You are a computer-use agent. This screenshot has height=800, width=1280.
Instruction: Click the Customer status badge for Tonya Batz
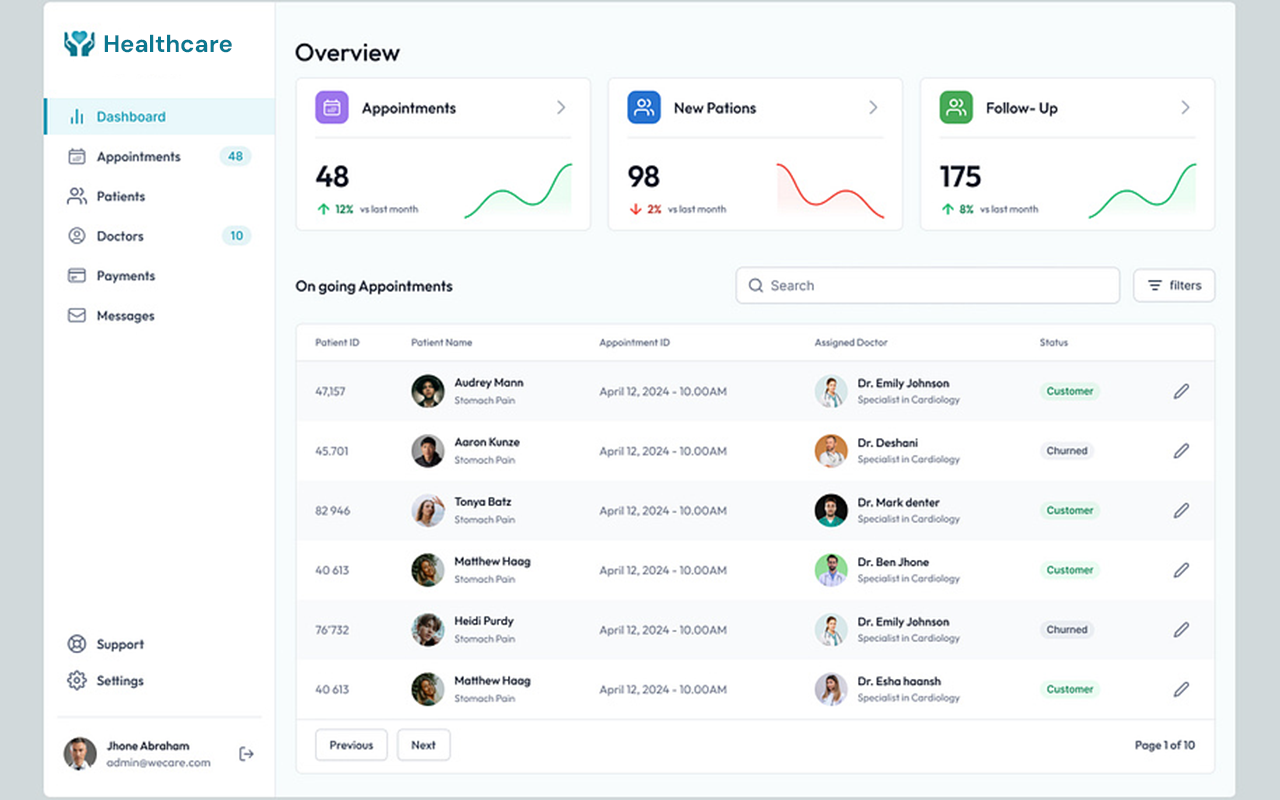1069,510
